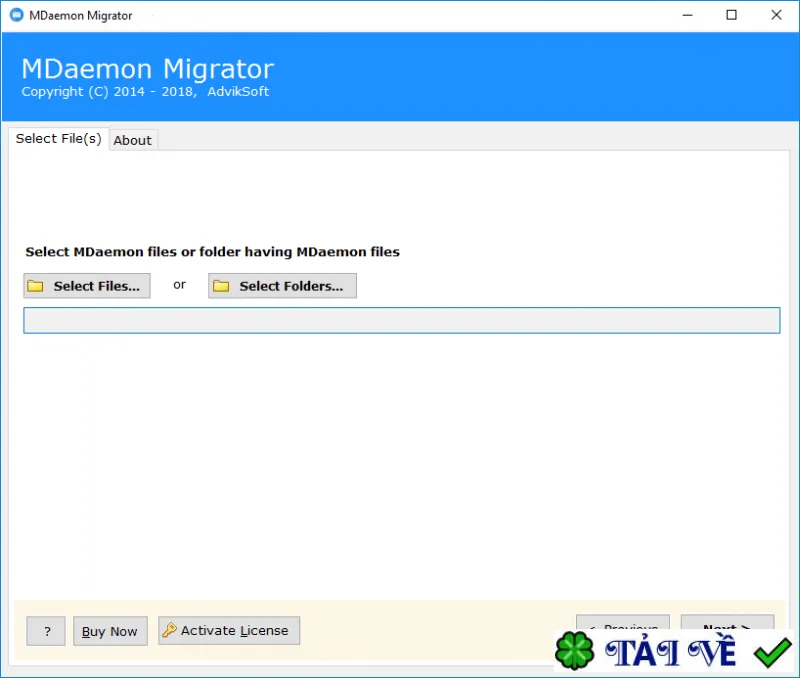Click the MDaemon Migrator title bar app icon
The image size is (800, 678).
[16, 15]
